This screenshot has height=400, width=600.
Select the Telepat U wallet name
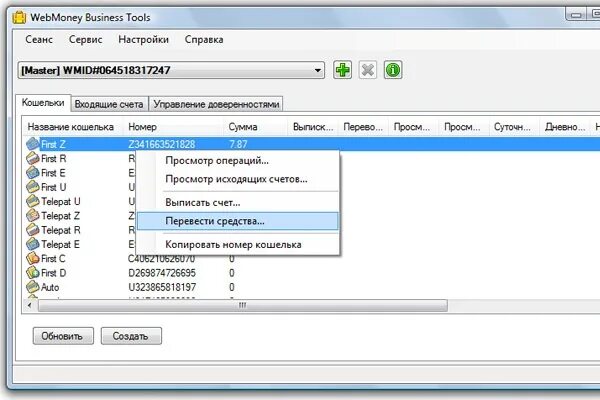coord(61,201)
